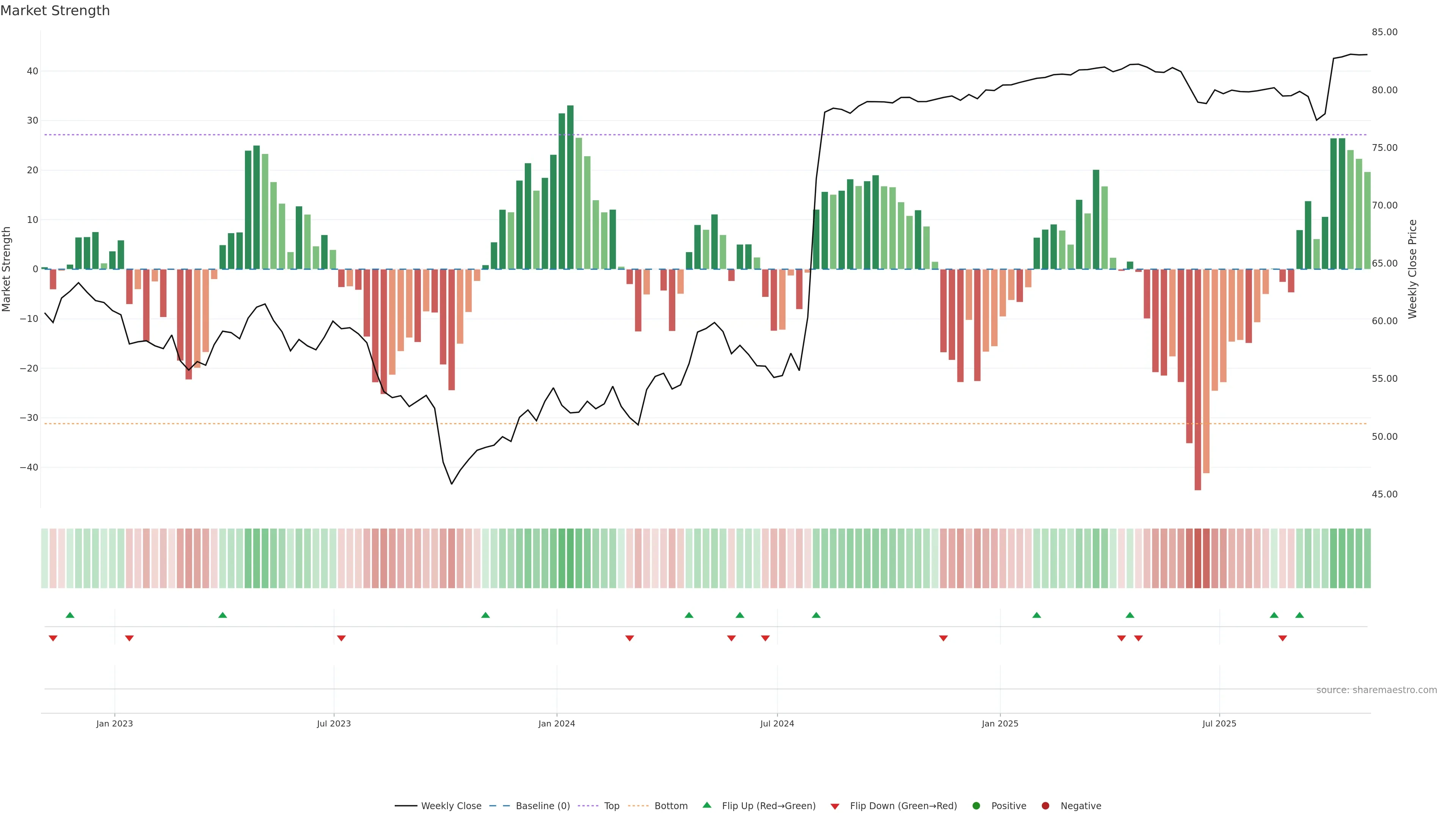
Task: Click the Weekly Close Price axis title
Action: coord(1412,269)
